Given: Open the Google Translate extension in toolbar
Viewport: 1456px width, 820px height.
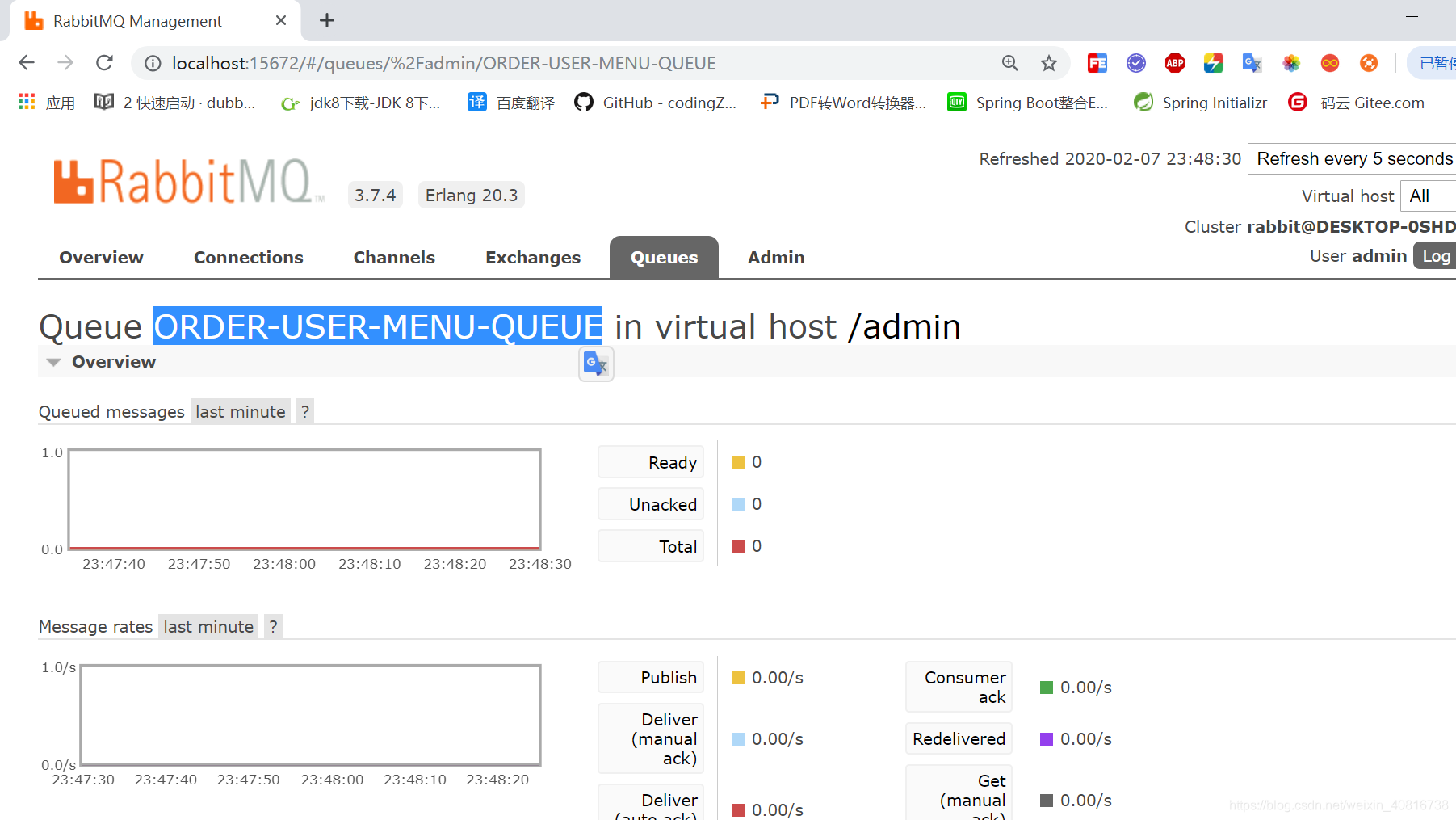Looking at the screenshot, I should pos(1252,63).
